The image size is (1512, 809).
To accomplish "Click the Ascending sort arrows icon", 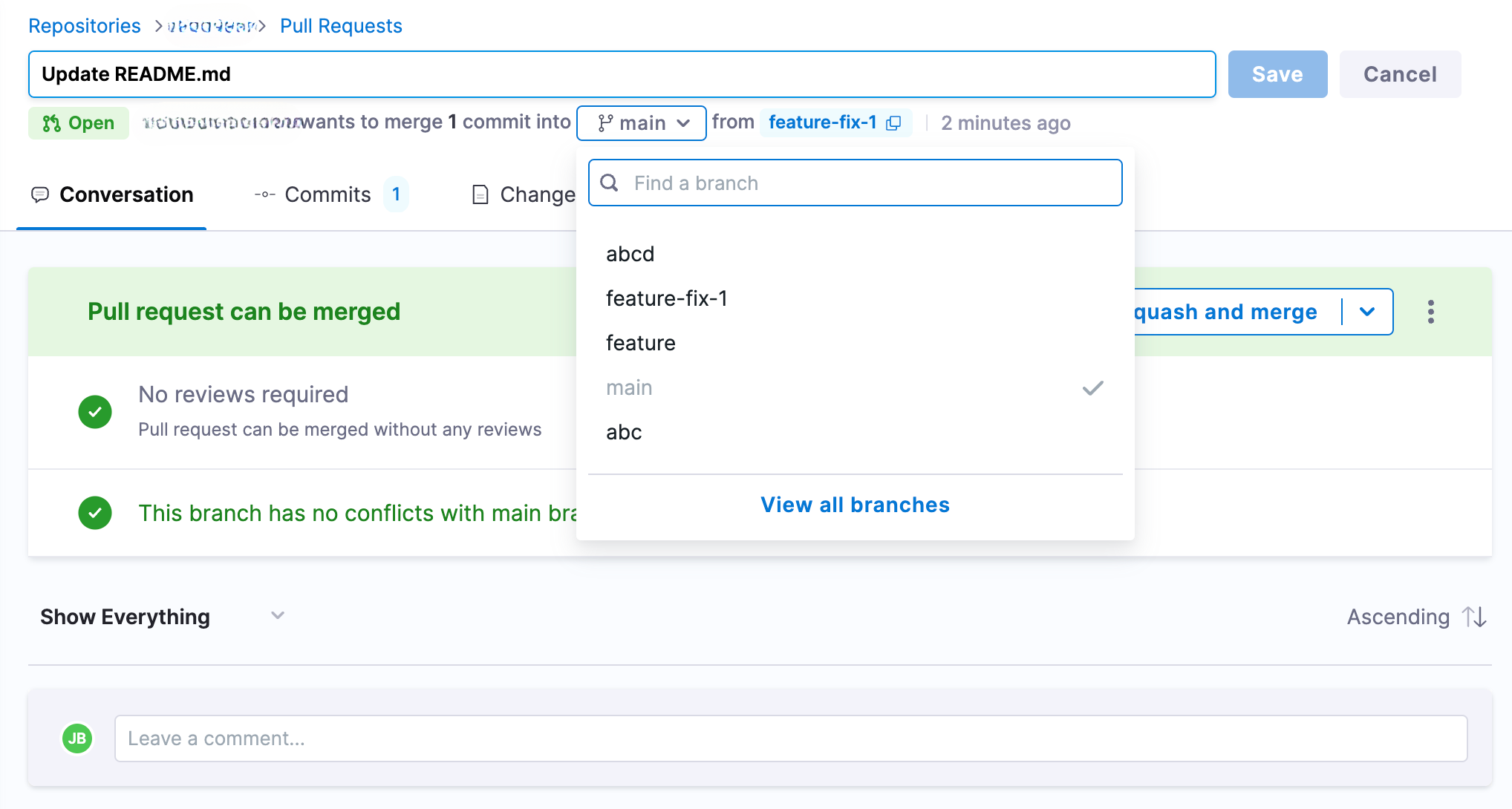I will tap(1474, 617).
